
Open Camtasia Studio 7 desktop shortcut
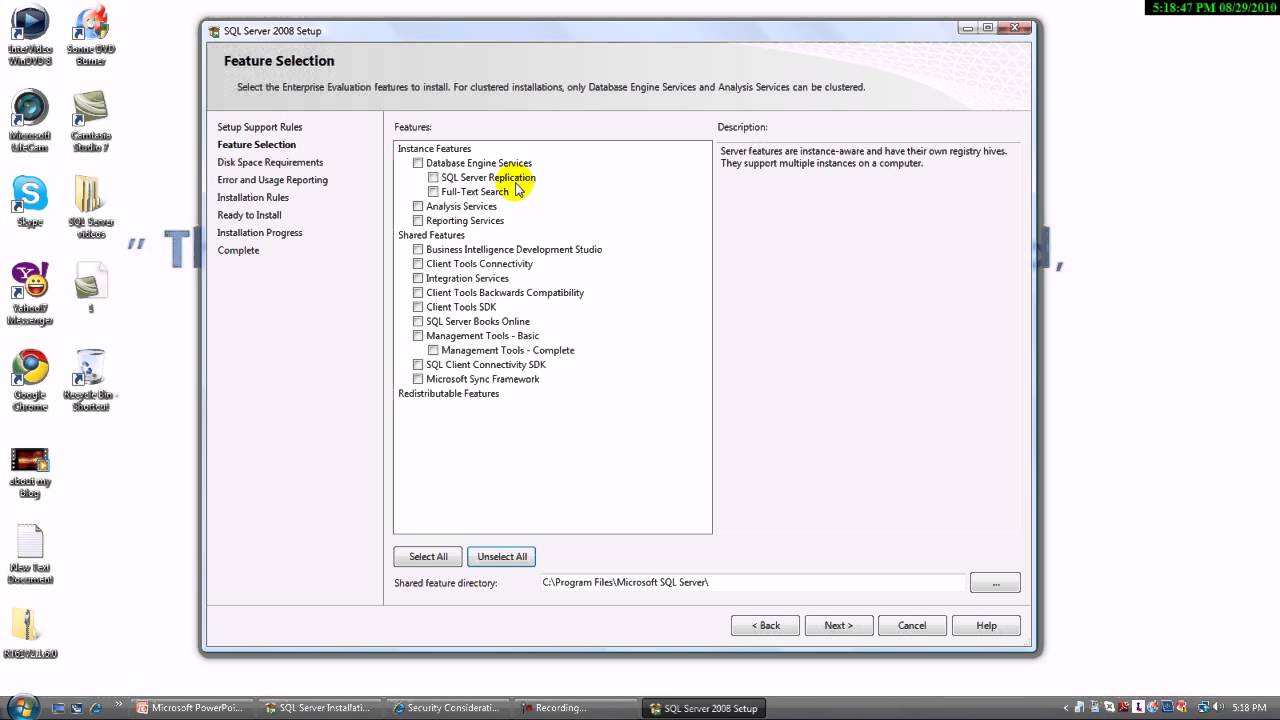click(91, 120)
